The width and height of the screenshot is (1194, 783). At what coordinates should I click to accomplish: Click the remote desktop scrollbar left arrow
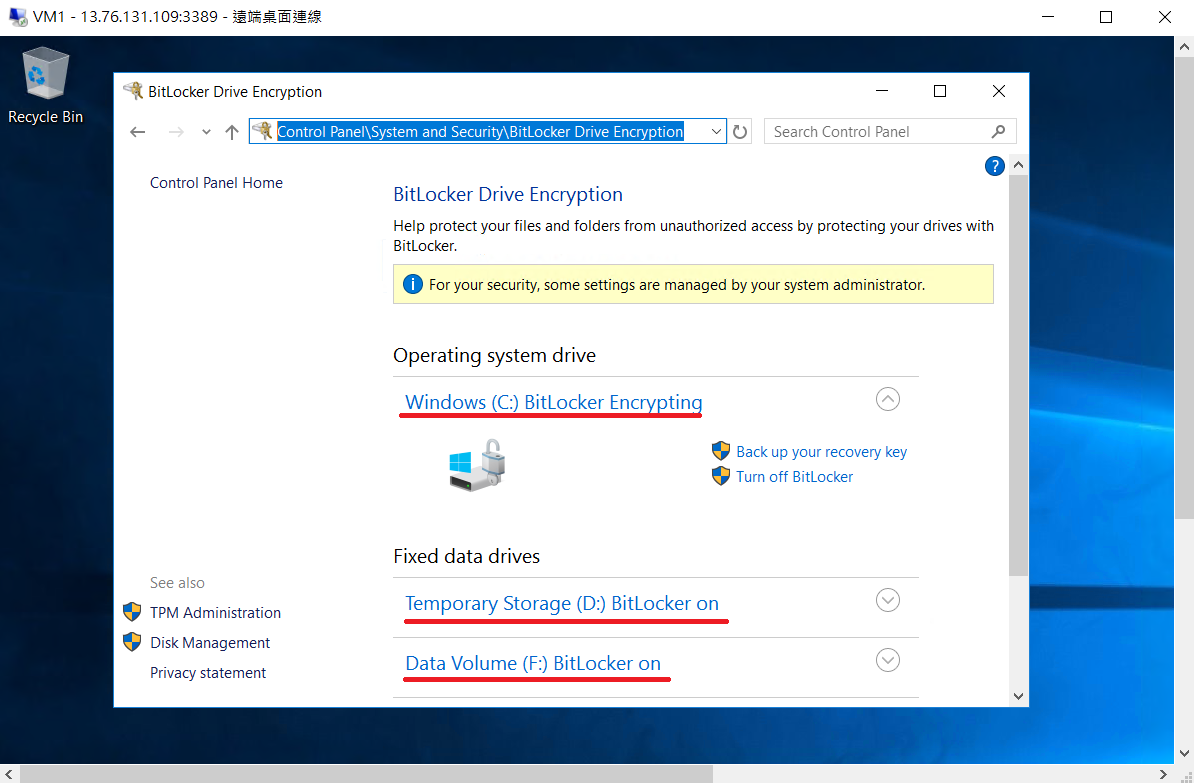[x=9, y=774]
